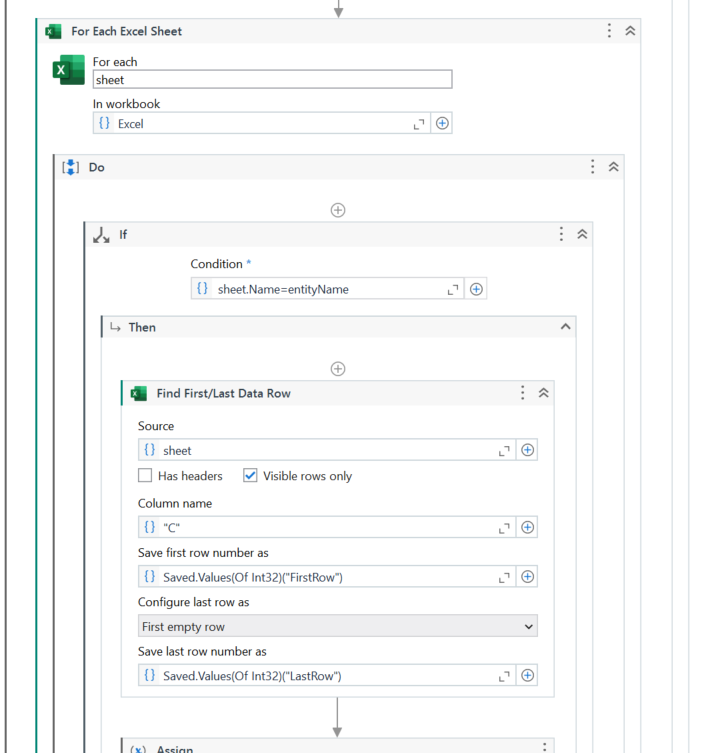Collapse the Then branch section
The image size is (703, 753).
pos(565,327)
